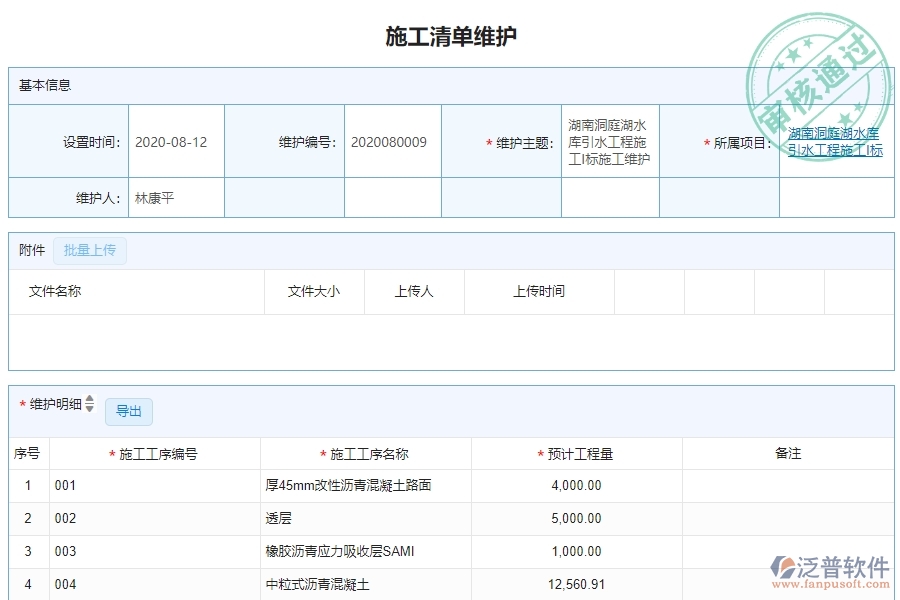Click the 审核通过 approval stamp
The image size is (900, 600).
click(816, 62)
